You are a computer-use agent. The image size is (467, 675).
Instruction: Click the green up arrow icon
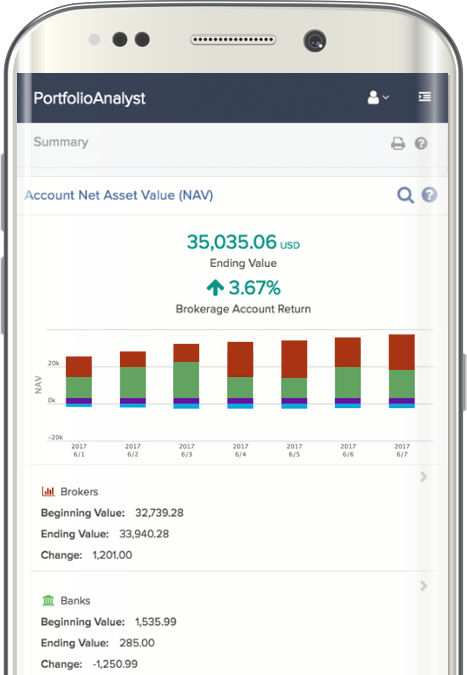(x=215, y=288)
